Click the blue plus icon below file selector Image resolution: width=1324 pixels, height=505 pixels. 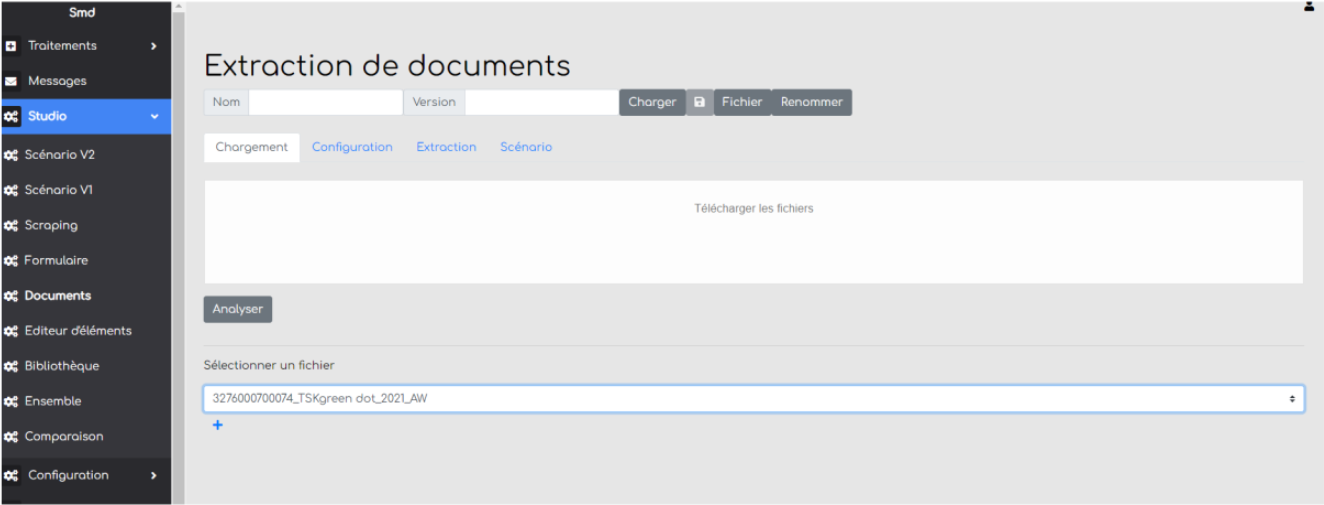[218, 426]
